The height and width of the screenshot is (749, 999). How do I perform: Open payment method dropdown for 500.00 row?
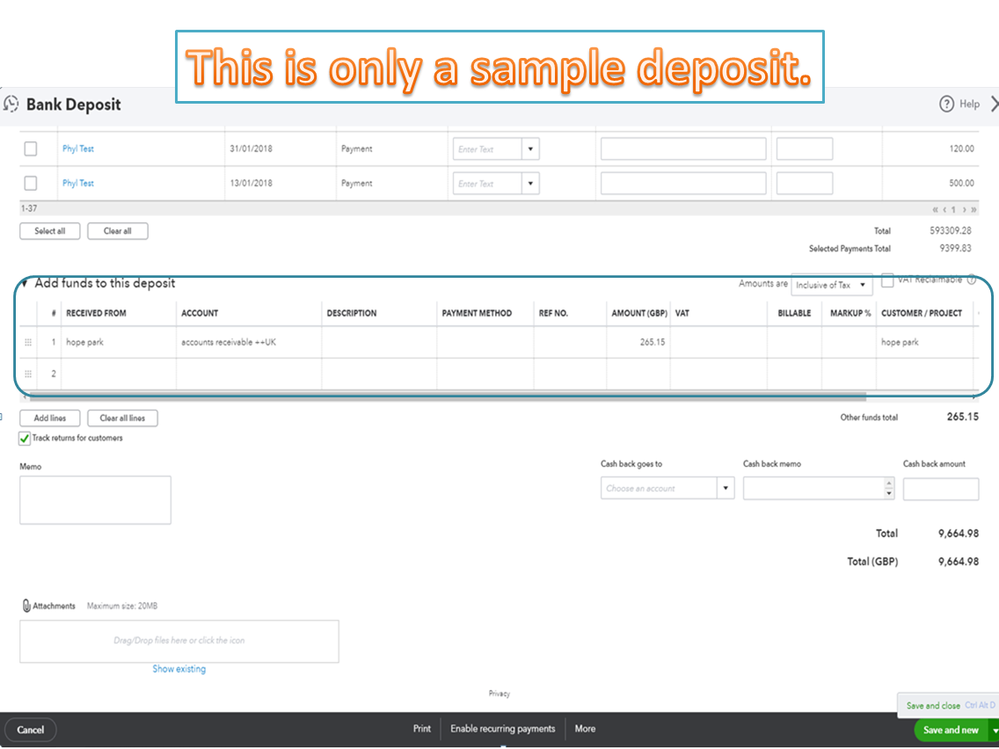[x=530, y=183]
